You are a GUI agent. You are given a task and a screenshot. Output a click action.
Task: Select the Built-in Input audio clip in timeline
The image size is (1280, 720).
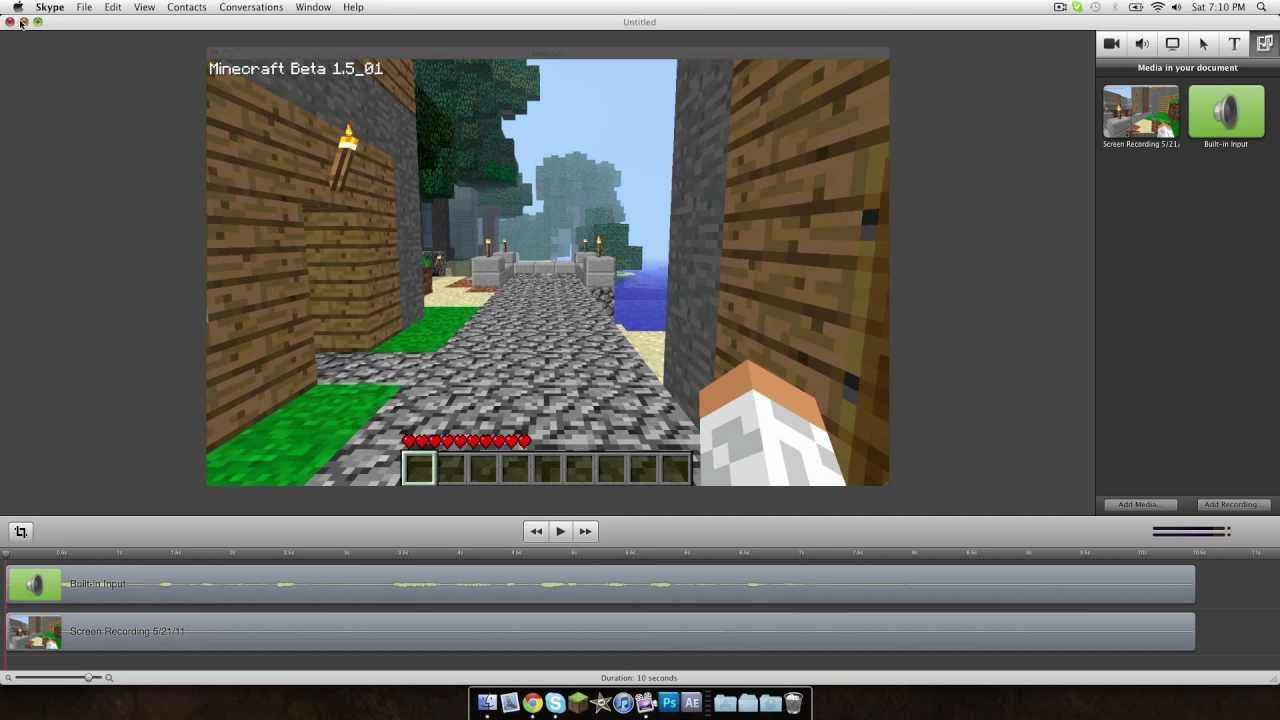tap(600, 584)
